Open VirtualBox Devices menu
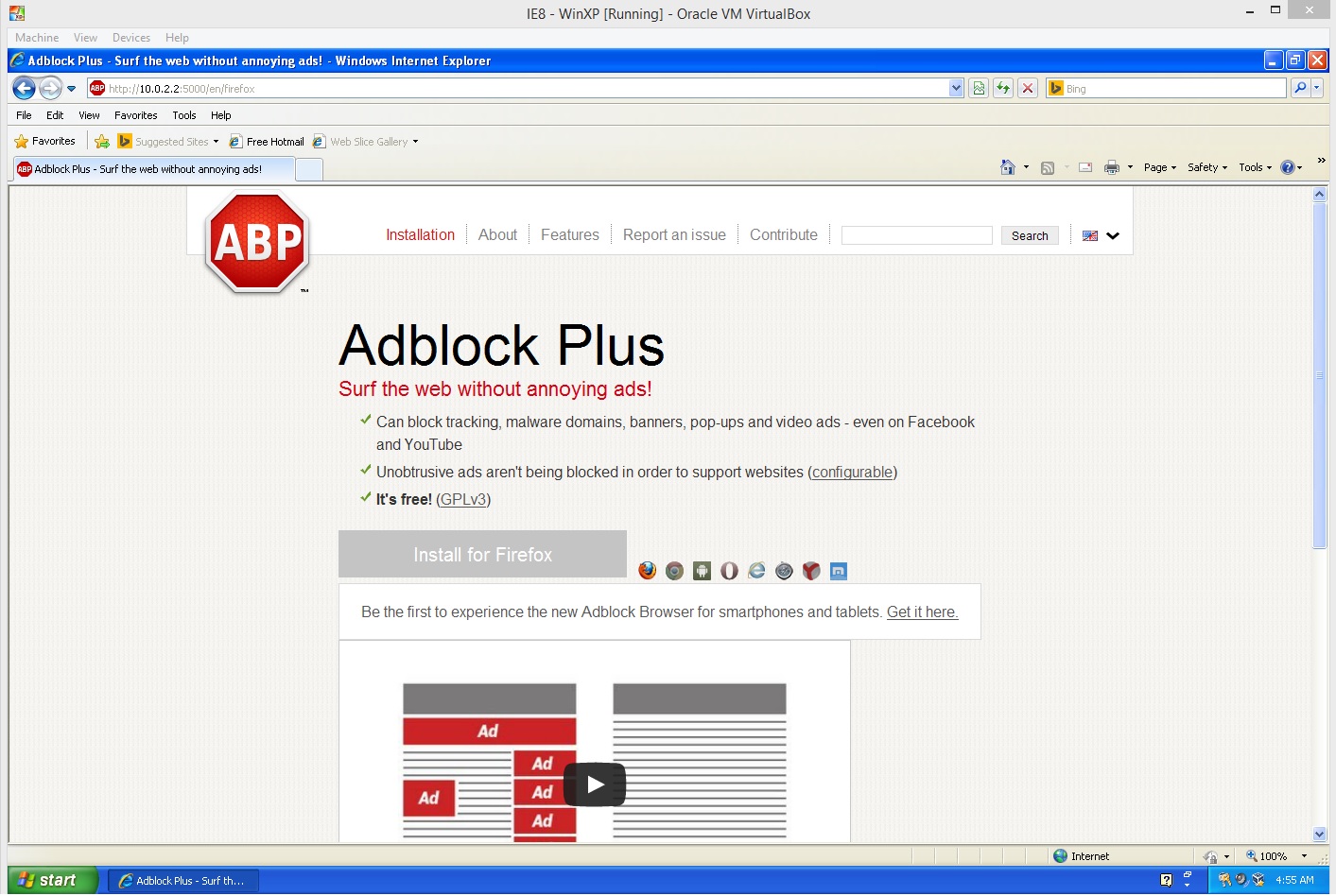Viewport: 1336px width, 896px height. (131, 38)
